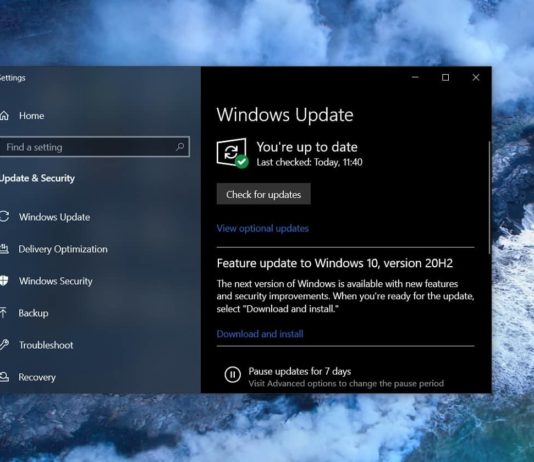Click "Visit Advanced options to change the pause period"
534x462 pixels.
click(x=346, y=383)
